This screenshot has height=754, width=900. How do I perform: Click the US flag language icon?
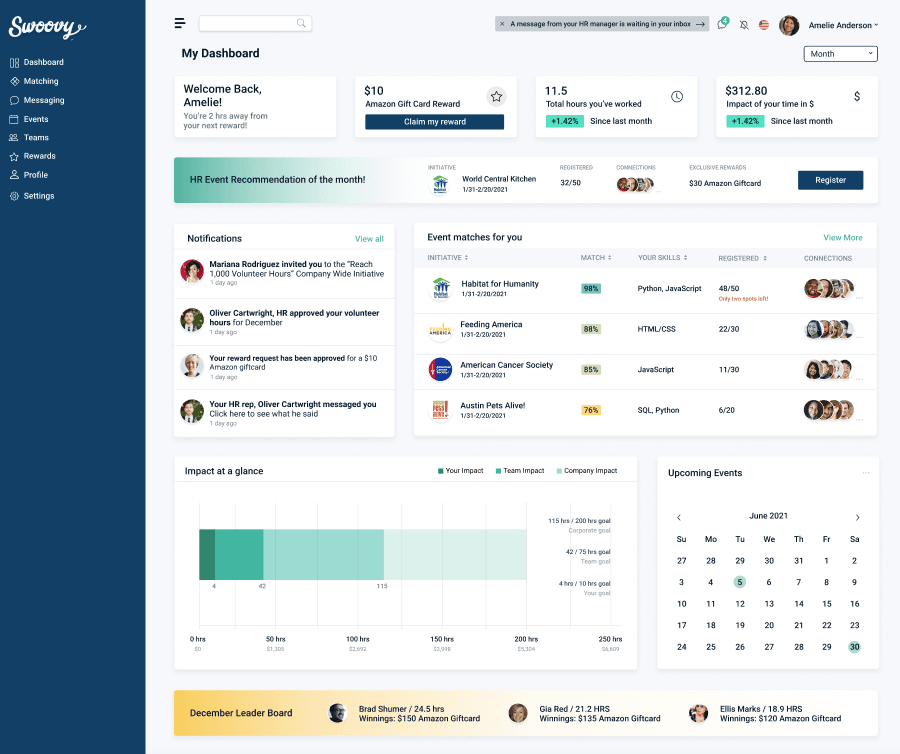pos(763,25)
